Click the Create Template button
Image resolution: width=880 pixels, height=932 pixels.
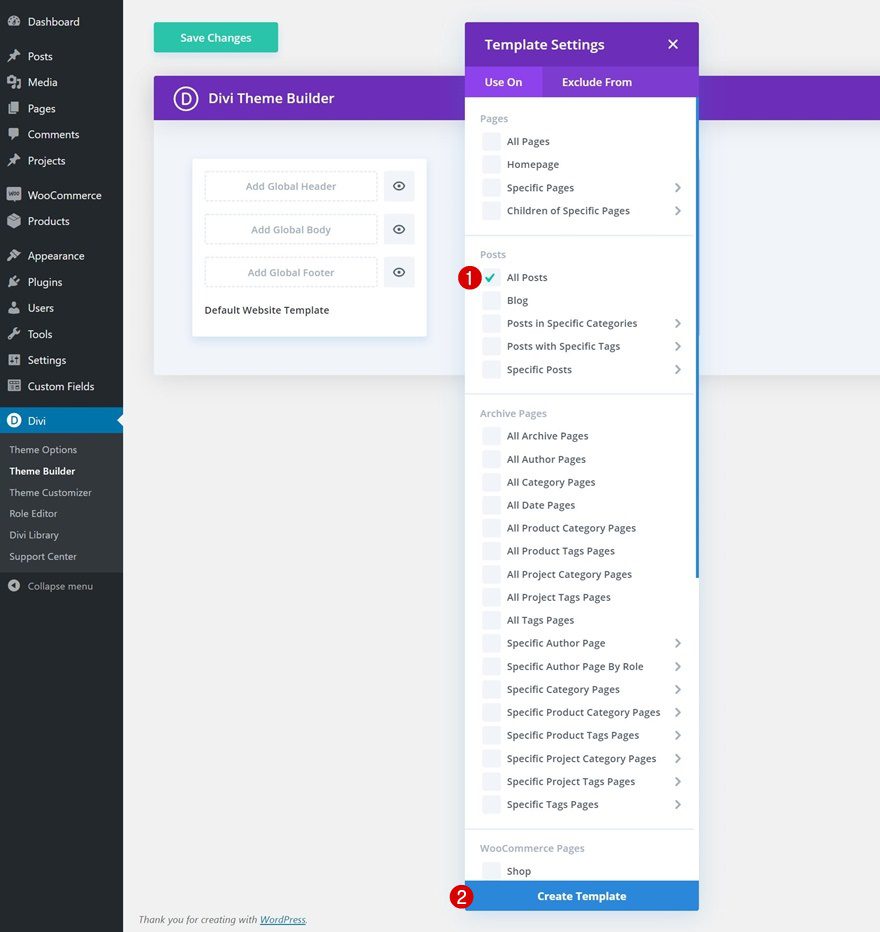[580, 896]
